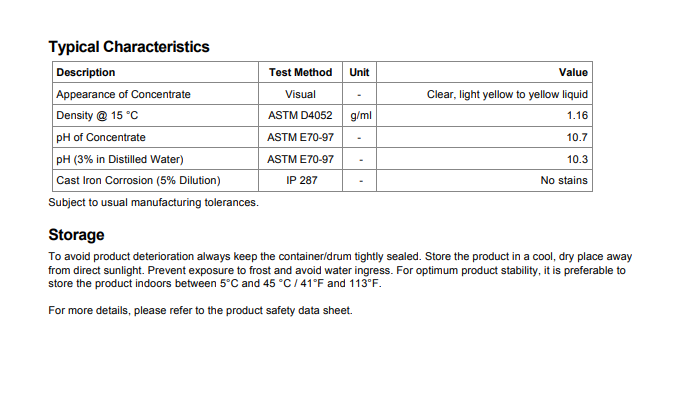Click the Typical Characteristics heading
Image resolution: width=692 pixels, height=401 pixels.
(x=129, y=46)
